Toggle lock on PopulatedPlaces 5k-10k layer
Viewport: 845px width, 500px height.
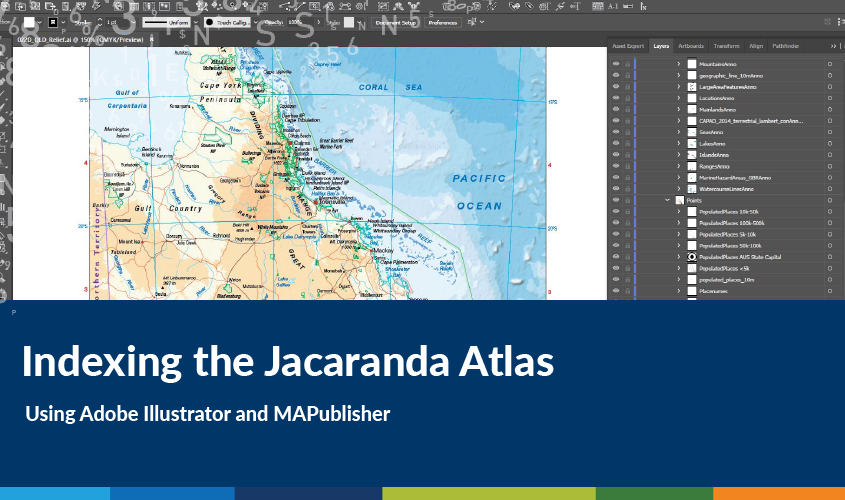627,234
